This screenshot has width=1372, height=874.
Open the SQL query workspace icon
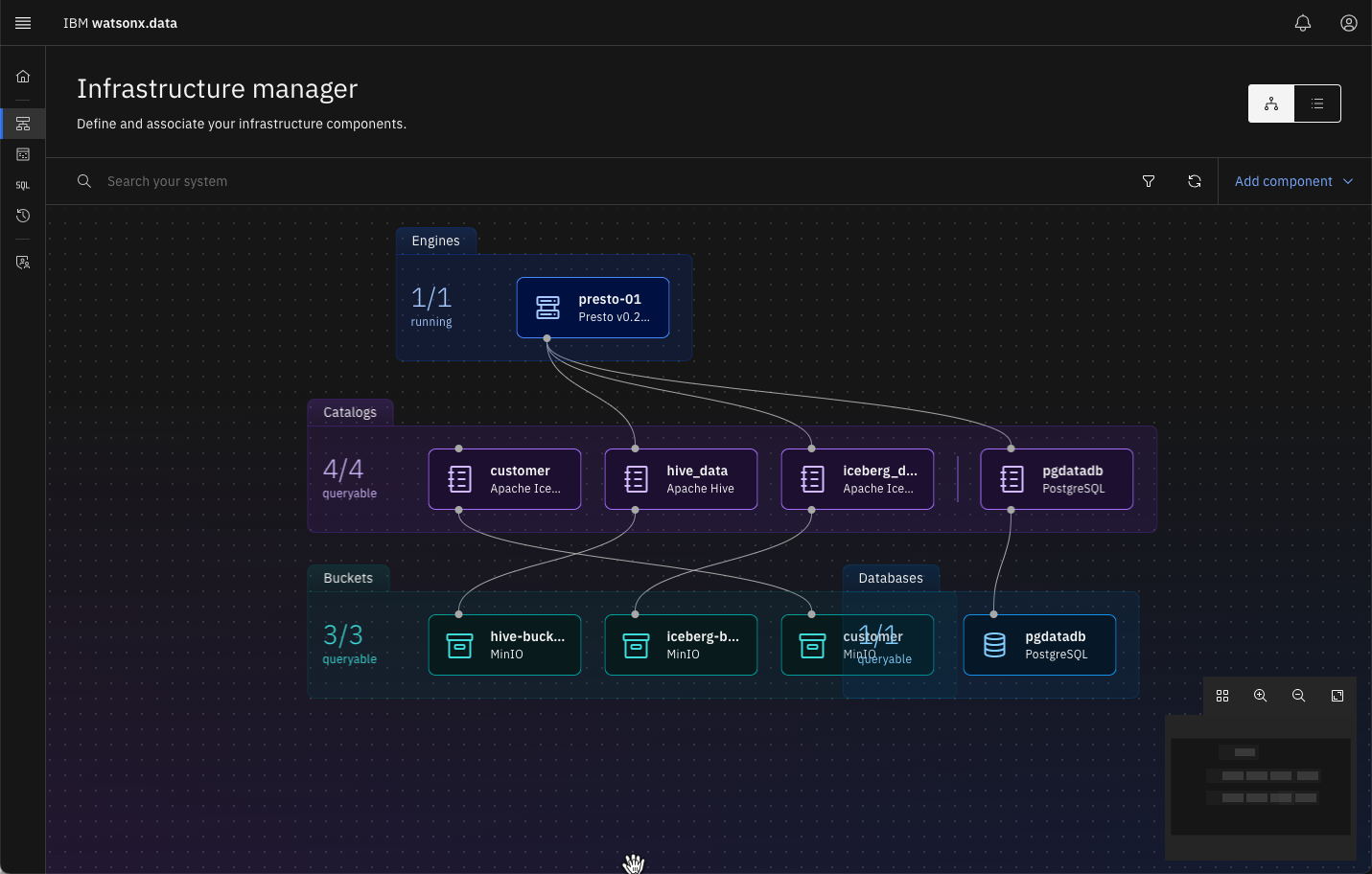pyautogui.click(x=23, y=185)
